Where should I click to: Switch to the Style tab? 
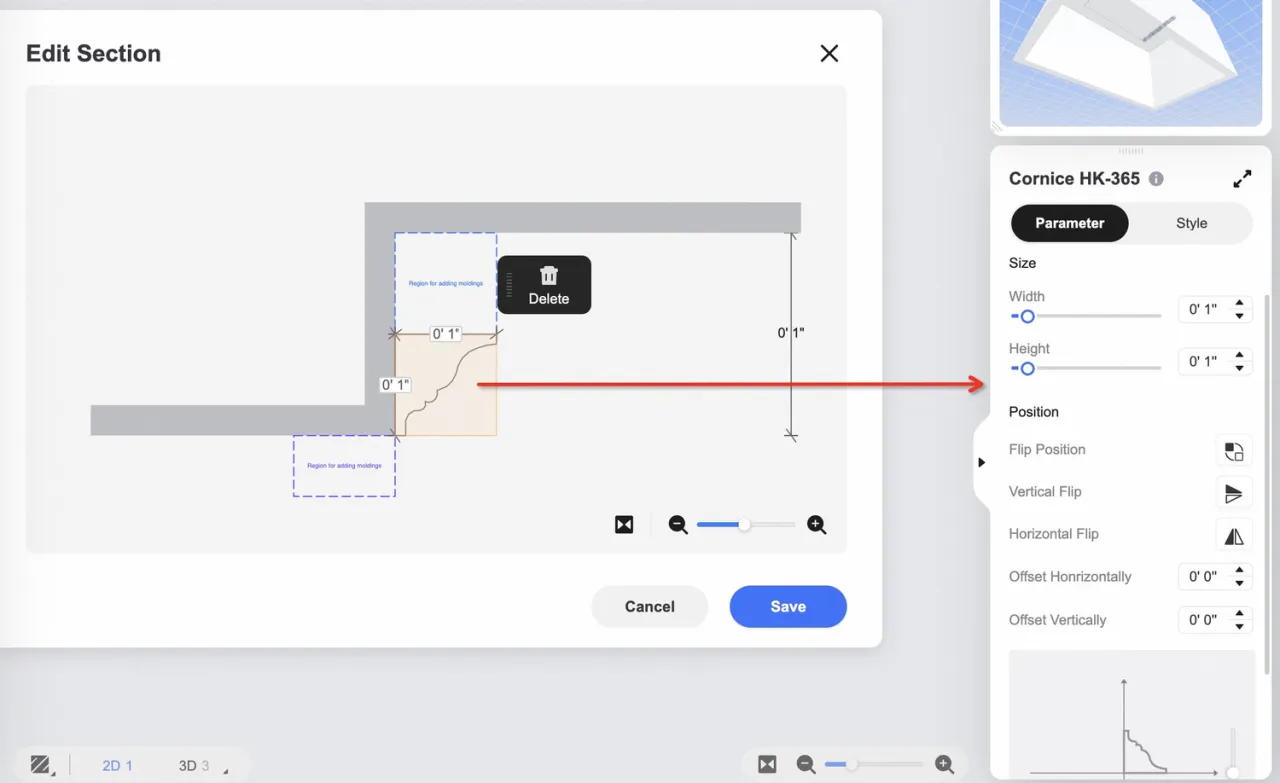1191,223
